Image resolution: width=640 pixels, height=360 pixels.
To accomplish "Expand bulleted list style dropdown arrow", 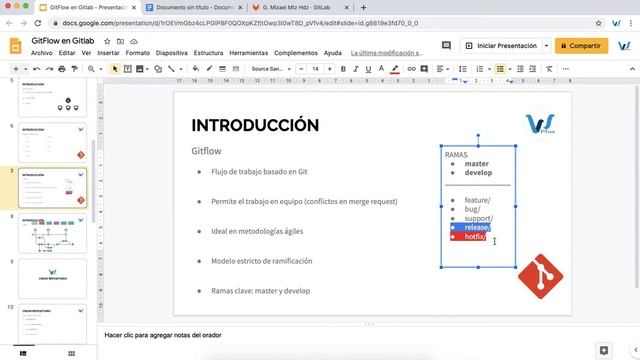I will click(510, 69).
